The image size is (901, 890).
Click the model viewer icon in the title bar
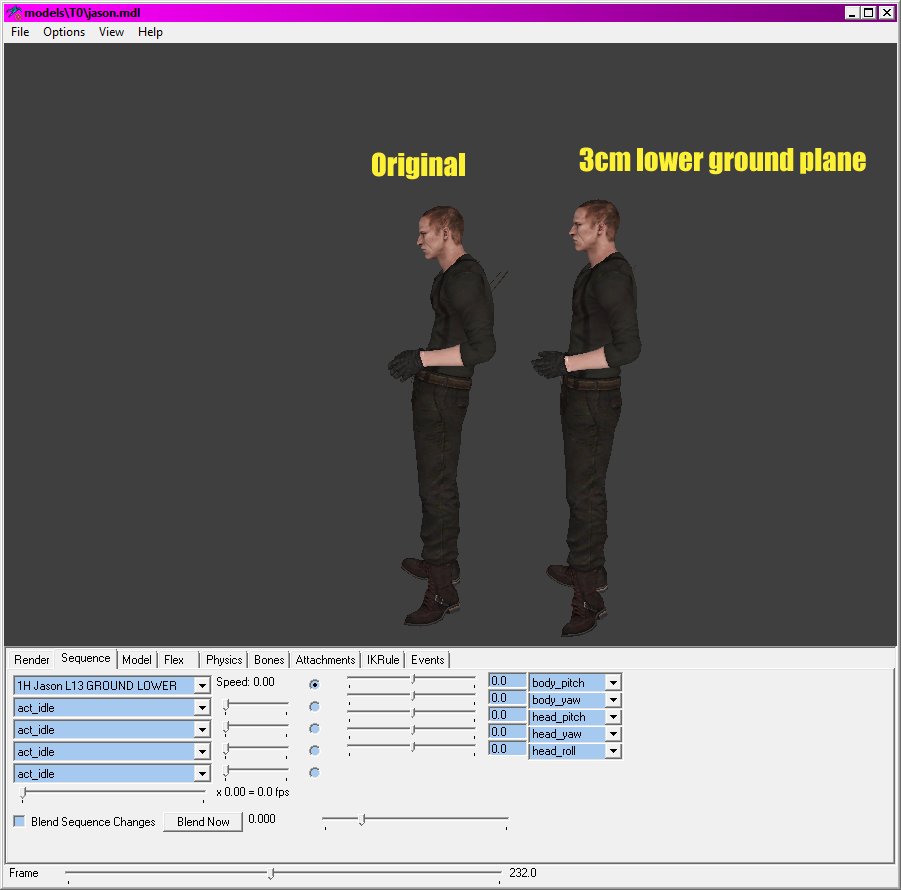coord(13,13)
